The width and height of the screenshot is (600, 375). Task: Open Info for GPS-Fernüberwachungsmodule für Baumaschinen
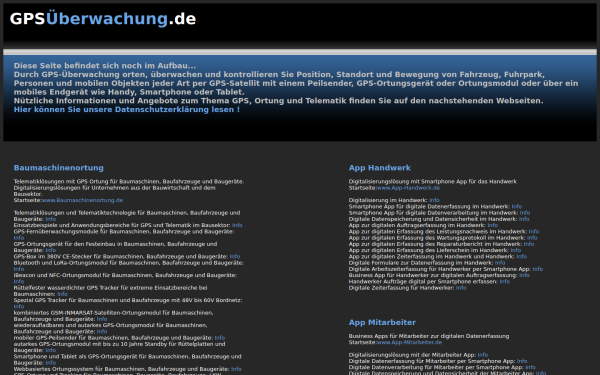(19, 238)
